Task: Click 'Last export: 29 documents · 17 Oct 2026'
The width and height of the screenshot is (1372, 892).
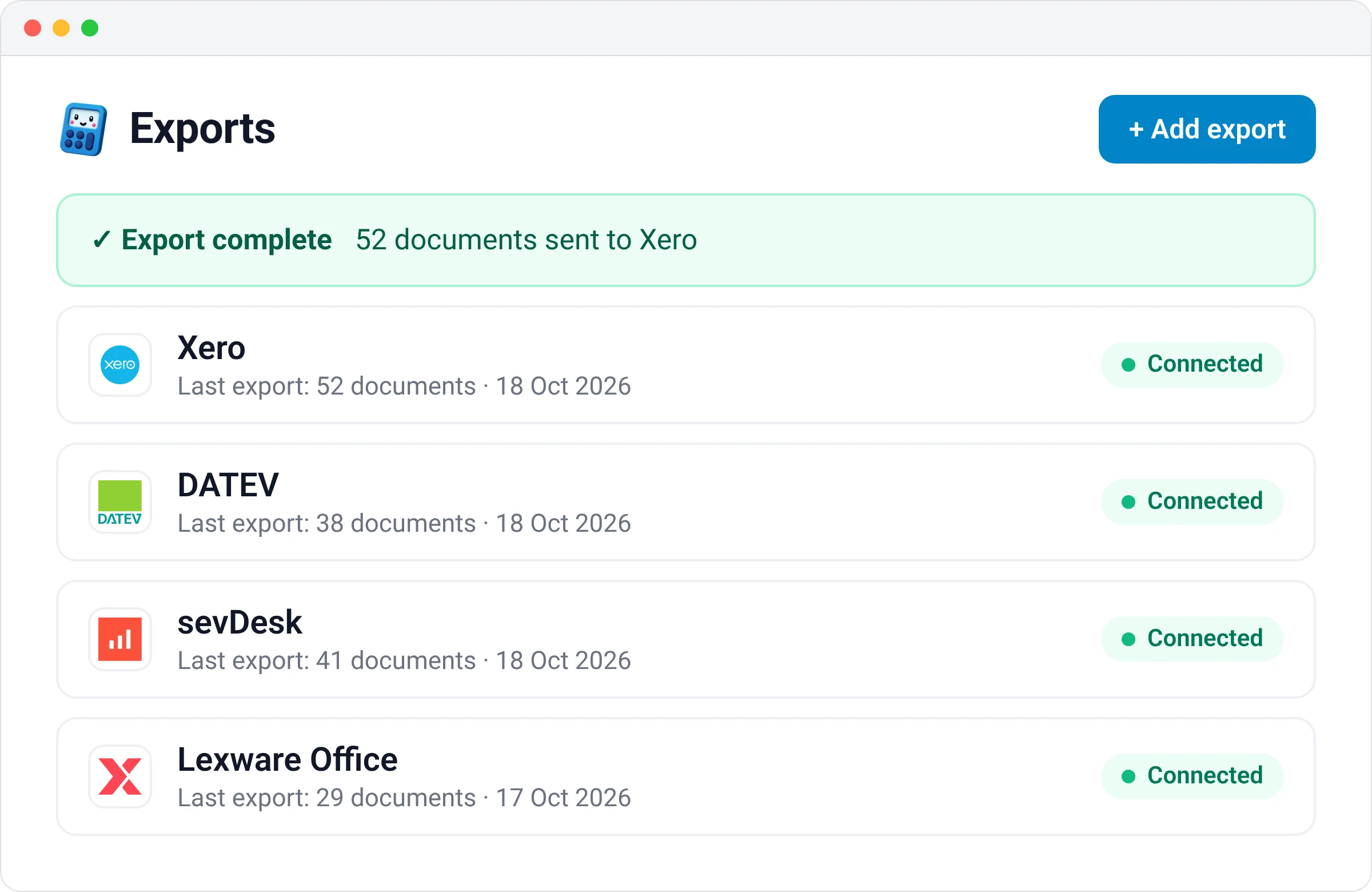Action: pos(404,798)
